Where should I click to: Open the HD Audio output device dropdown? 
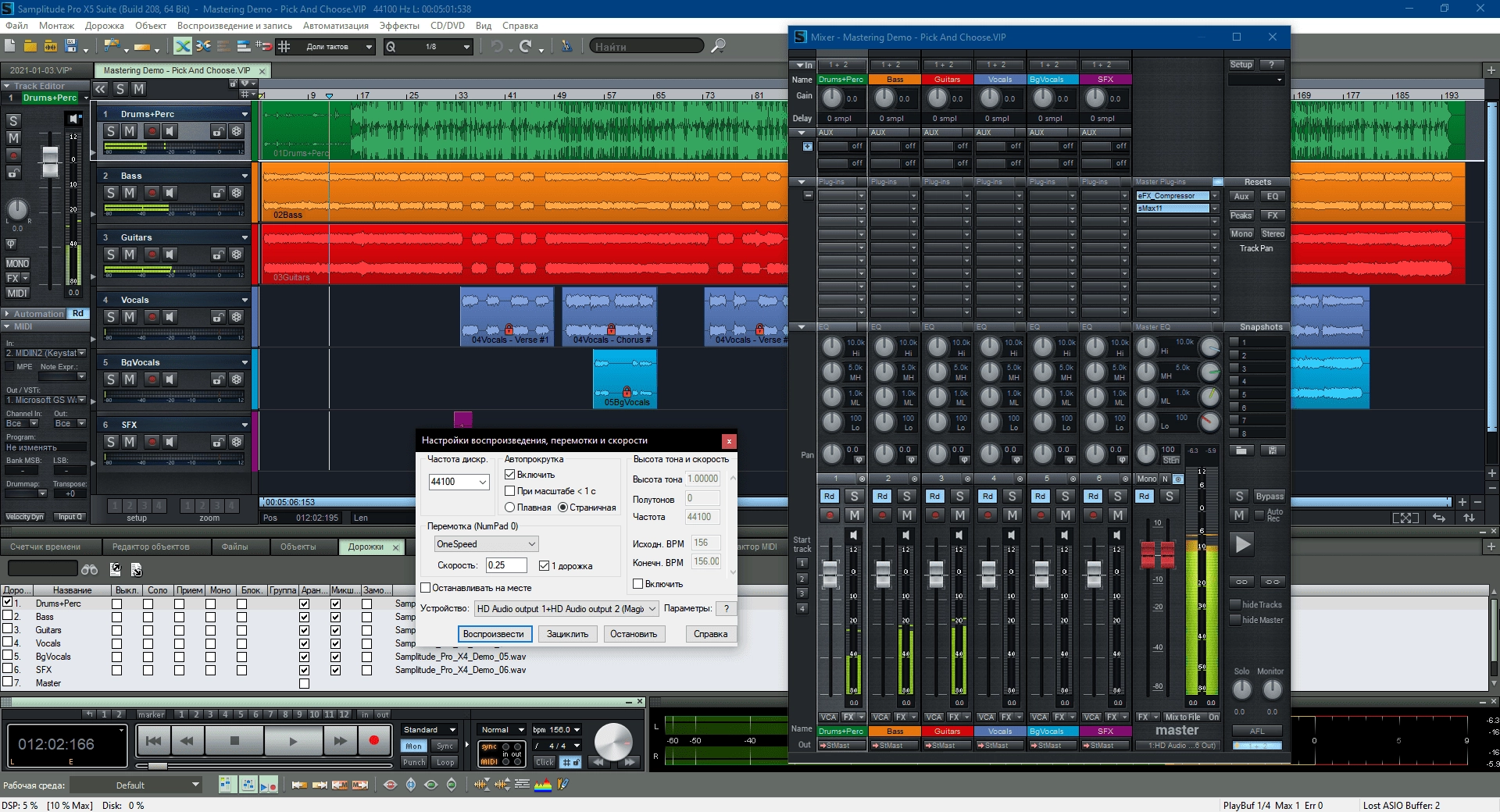coord(566,609)
